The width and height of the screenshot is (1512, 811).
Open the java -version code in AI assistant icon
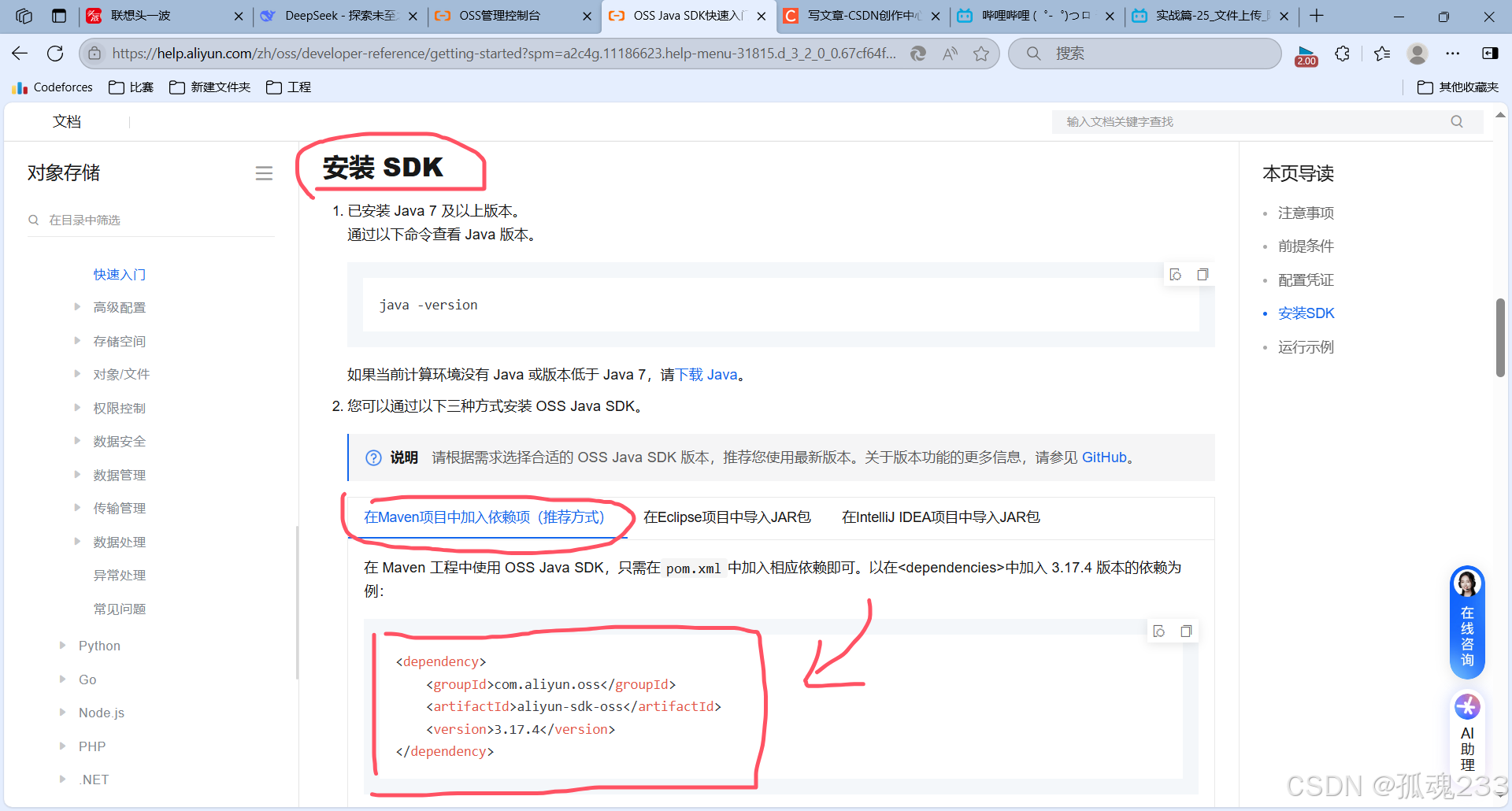click(x=1176, y=275)
